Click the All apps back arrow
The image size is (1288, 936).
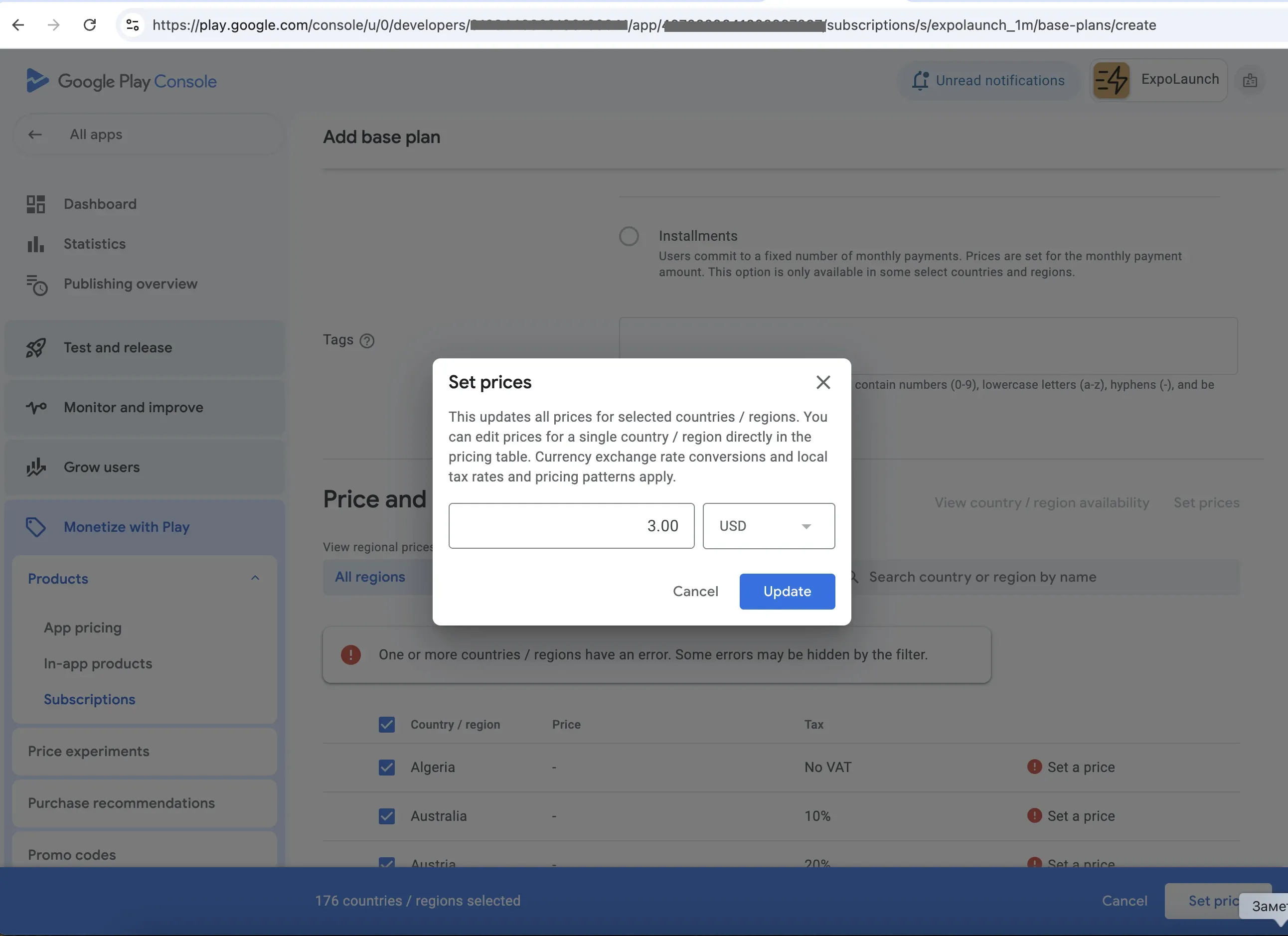tap(35, 135)
